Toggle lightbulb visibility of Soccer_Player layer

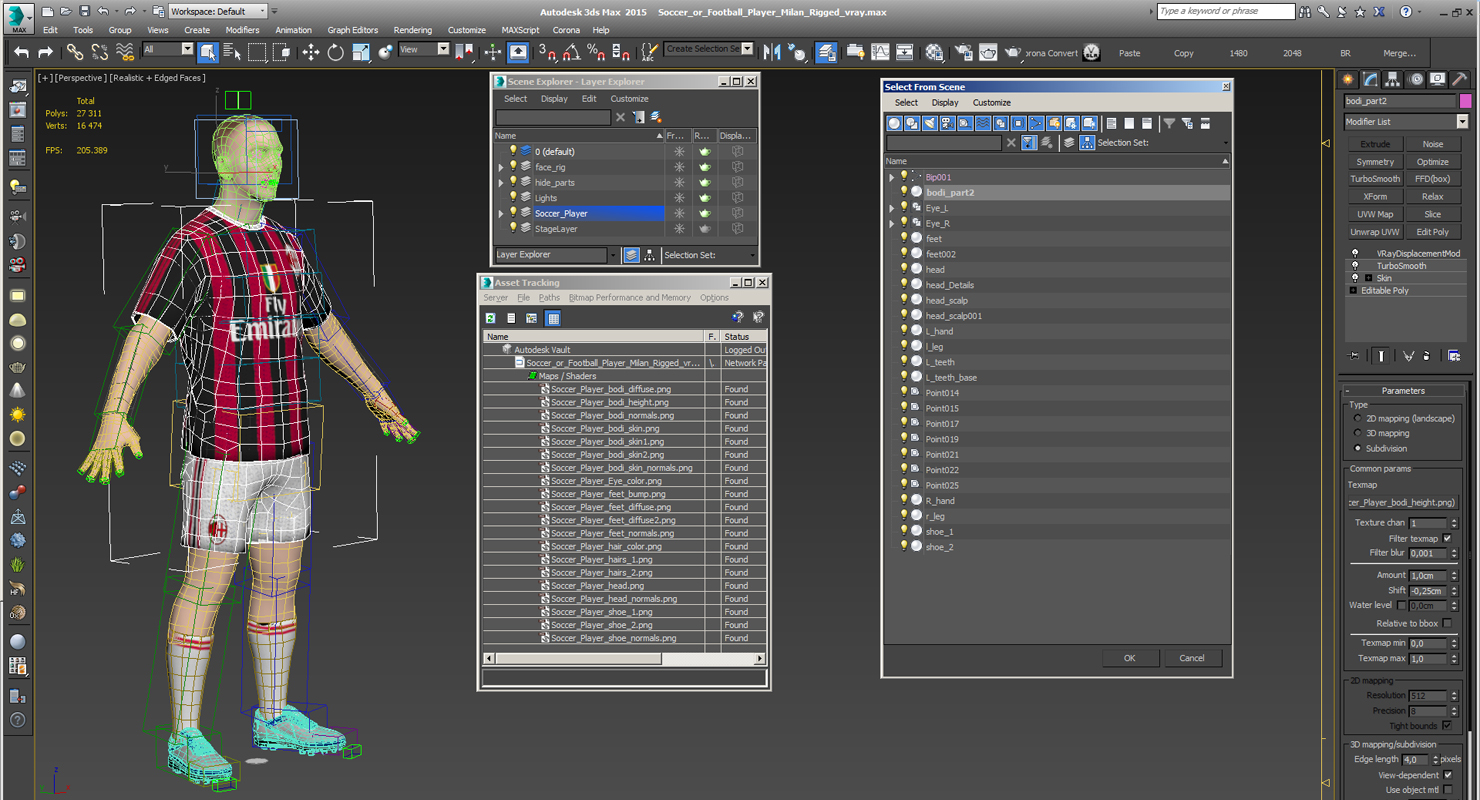click(514, 213)
